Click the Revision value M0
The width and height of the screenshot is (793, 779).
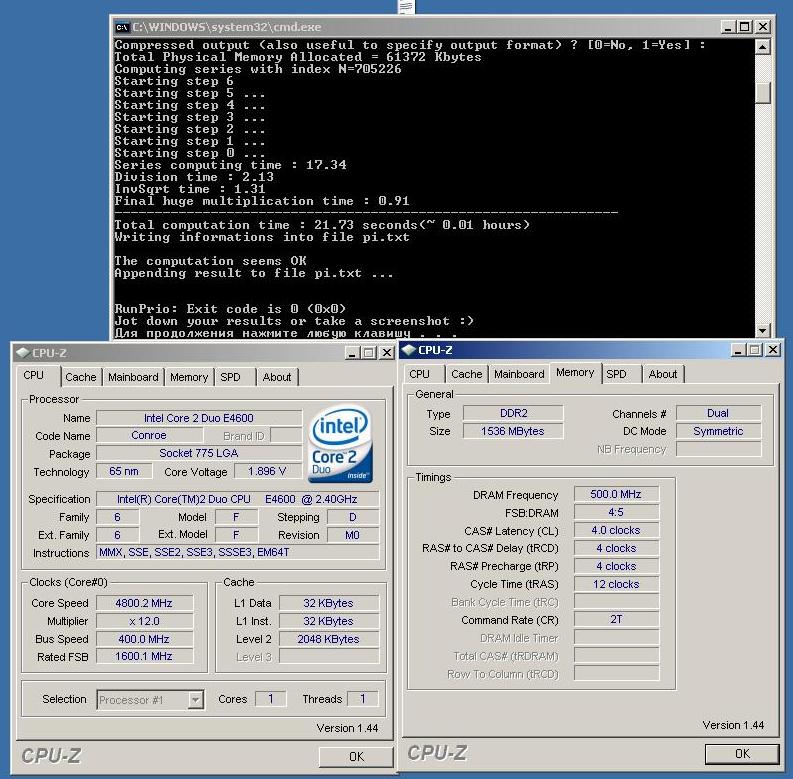(353, 535)
